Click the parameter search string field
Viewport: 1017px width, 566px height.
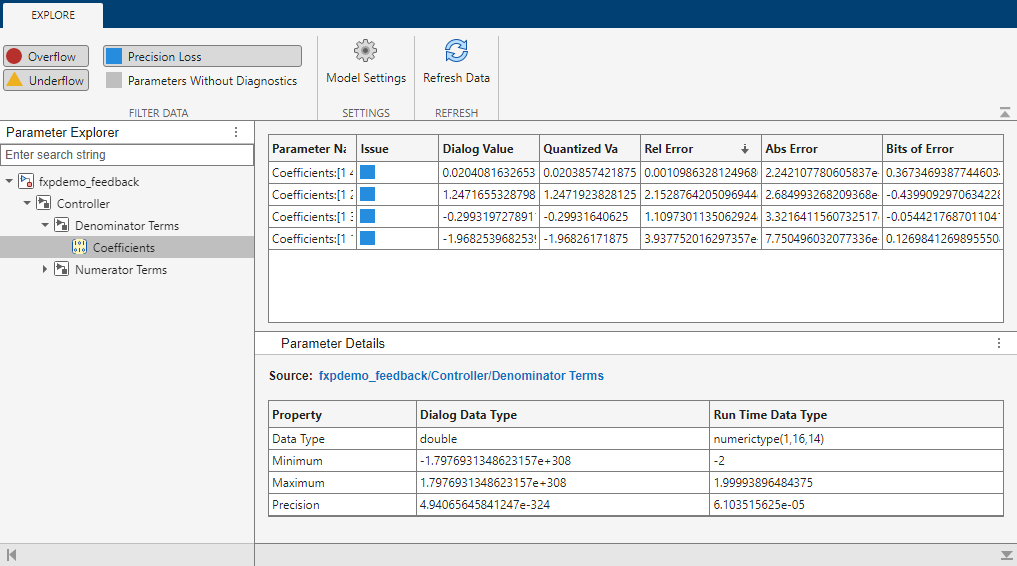pos(127,155)
